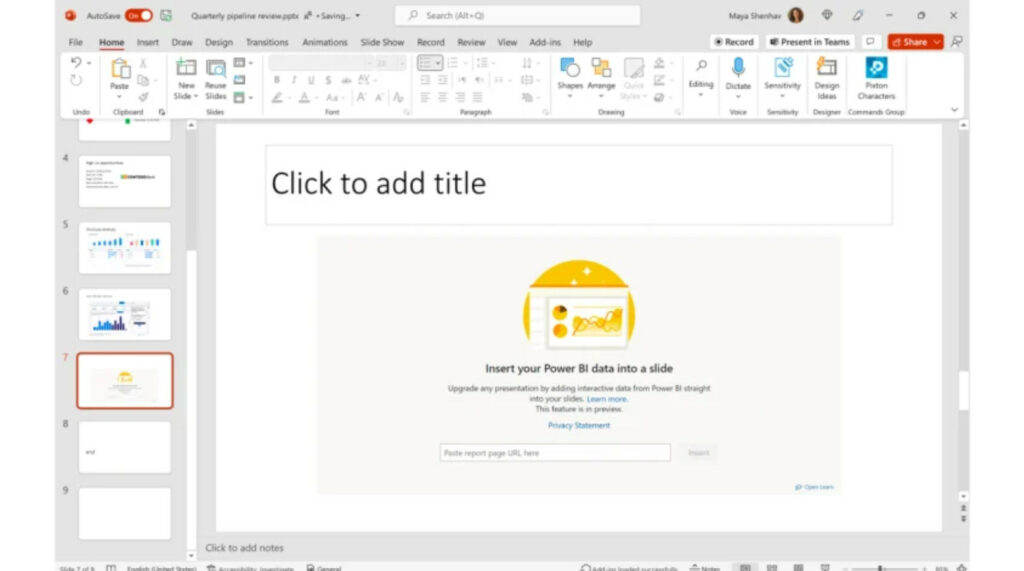This screenshot has width=1024, height=571.
Task: Click the pen coming-soon icon
Action: (x=858, y=15)
